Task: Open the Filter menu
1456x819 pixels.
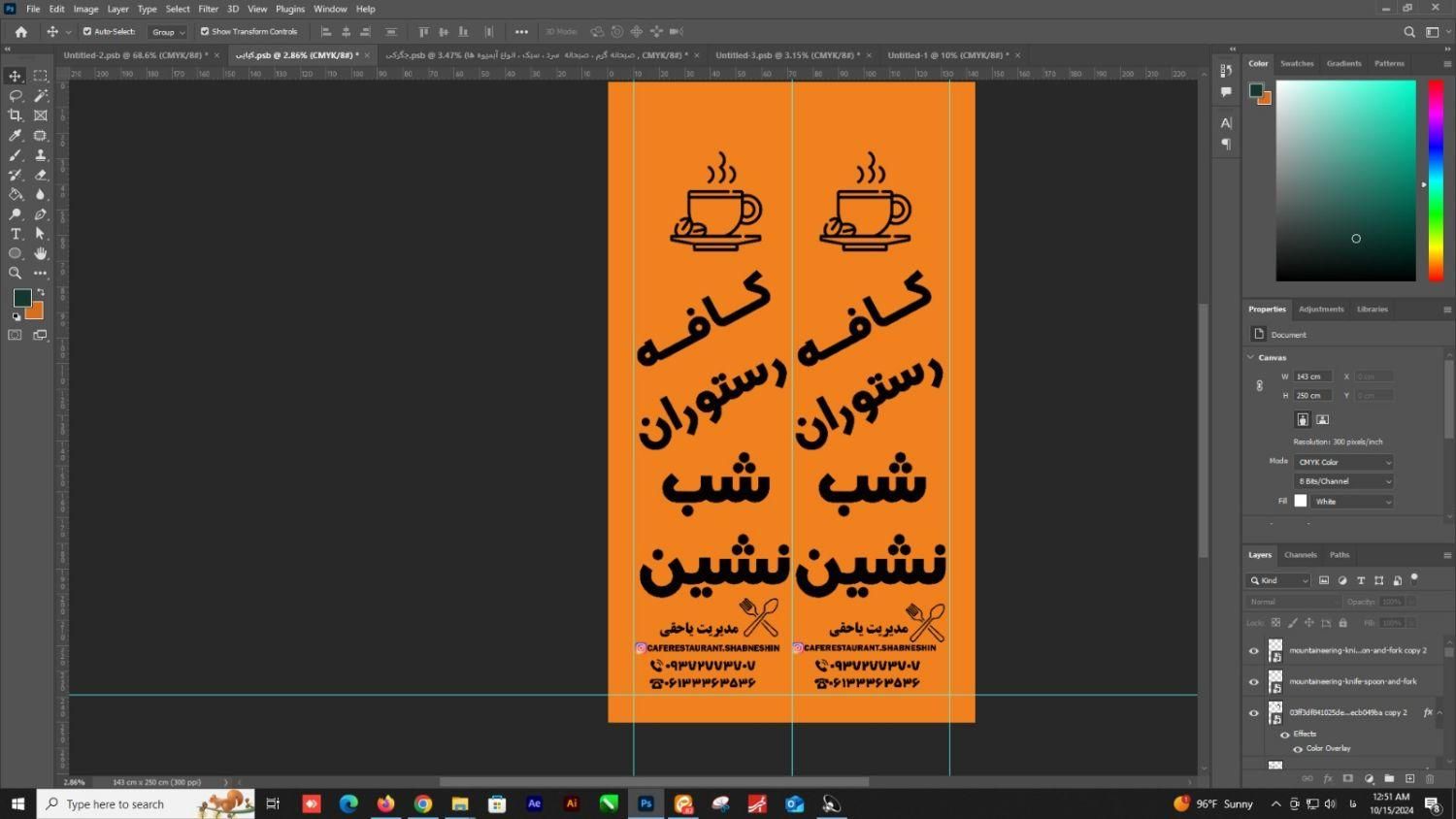Action: 209,9
